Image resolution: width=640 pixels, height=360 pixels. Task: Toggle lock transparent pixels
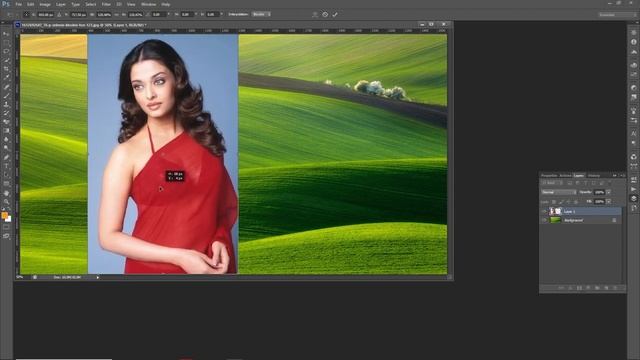click(x=554, y=202)
